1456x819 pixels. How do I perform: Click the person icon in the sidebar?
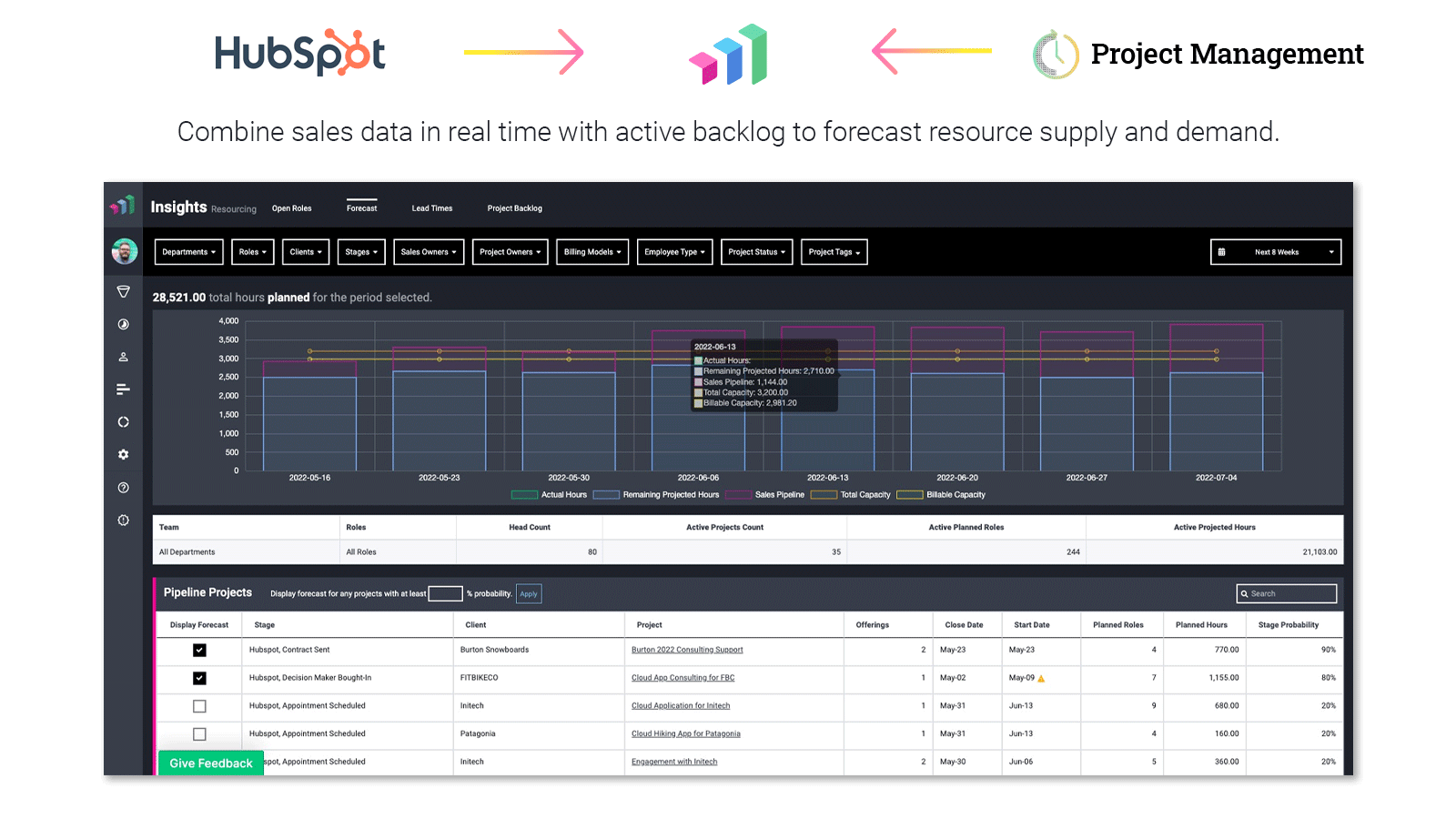(x=124, y=357)
